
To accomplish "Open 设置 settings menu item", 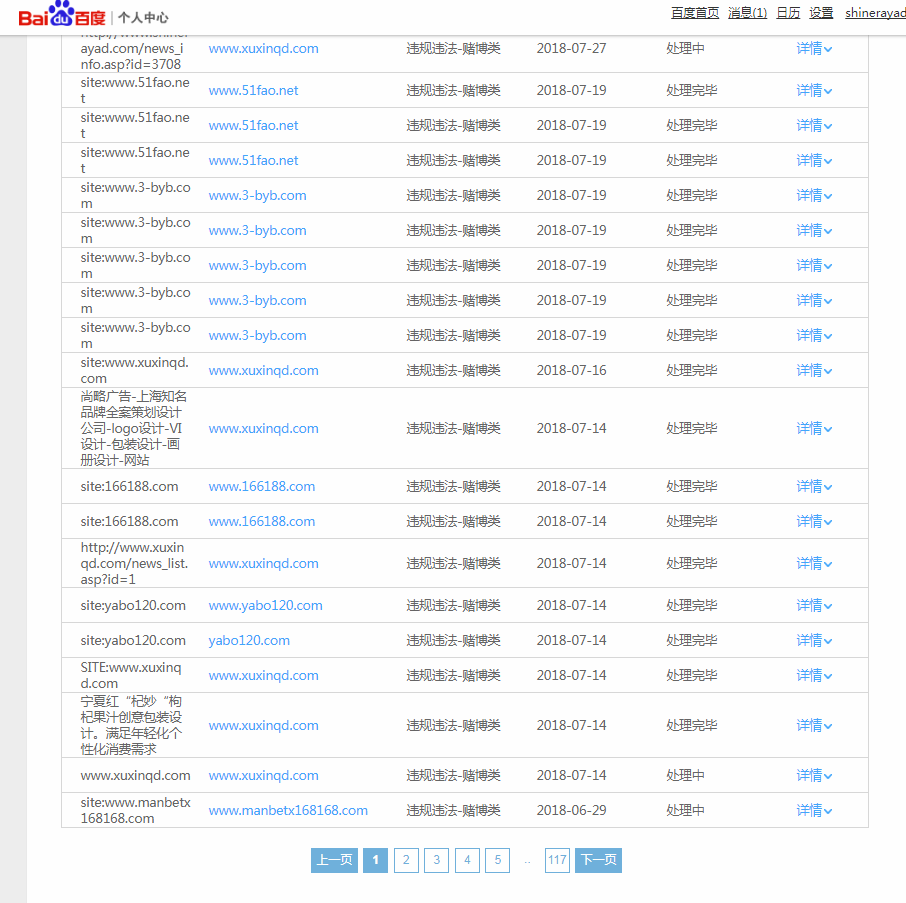I will 821,13.
